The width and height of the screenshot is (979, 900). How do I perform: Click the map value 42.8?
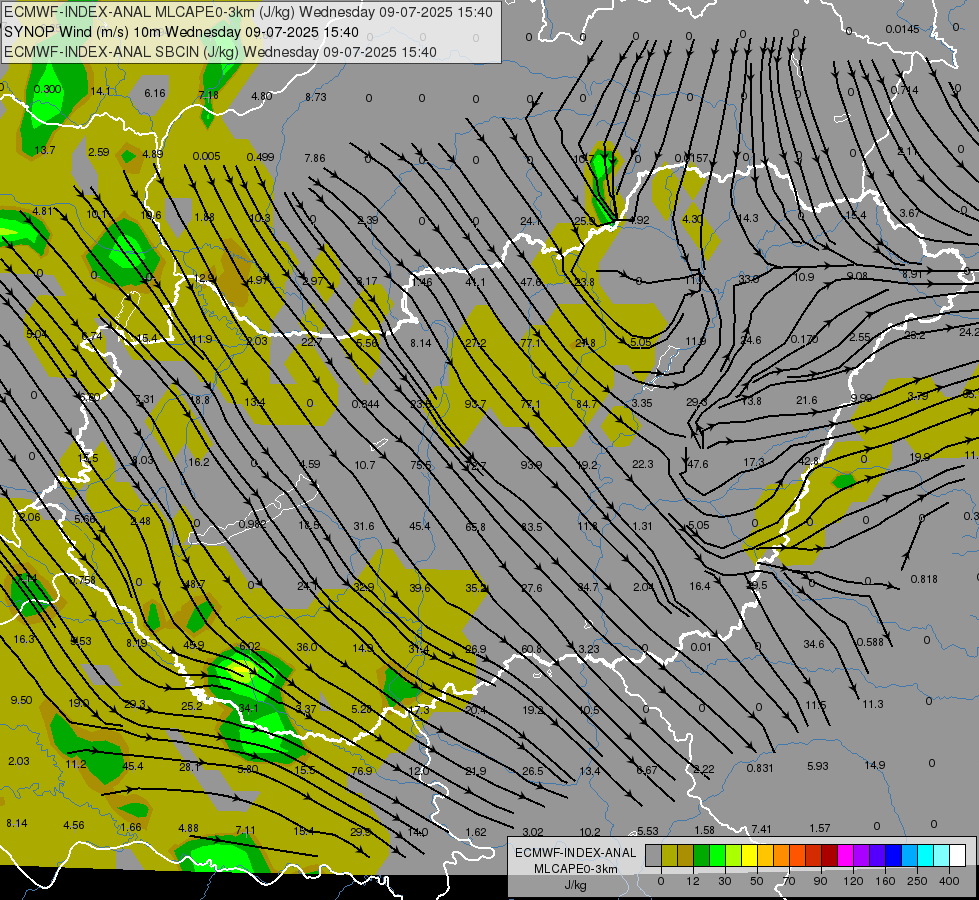pos(808,462)
